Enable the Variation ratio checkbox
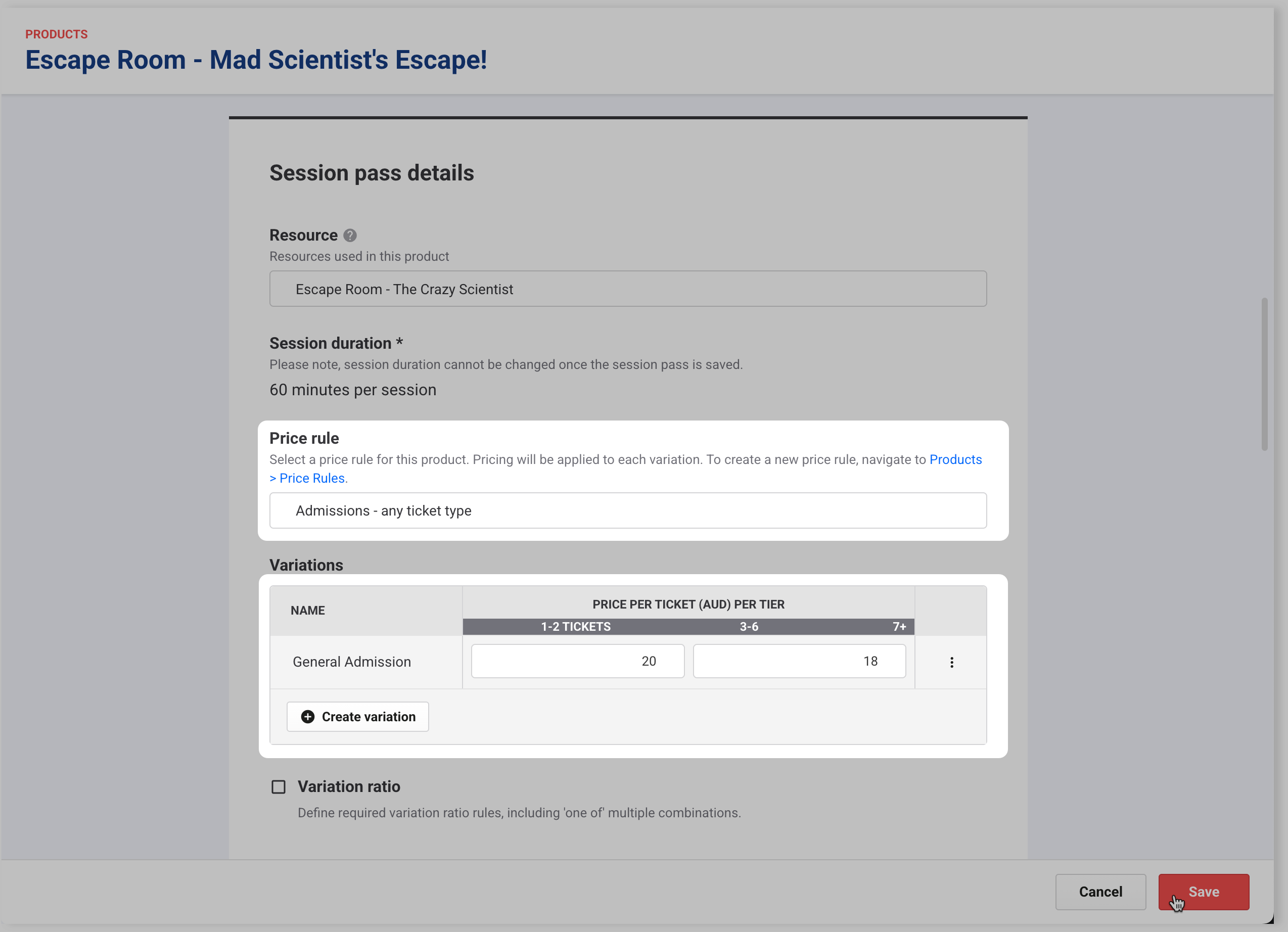The height and width of the screenshot is (932, 1288). tap(278, 786)
